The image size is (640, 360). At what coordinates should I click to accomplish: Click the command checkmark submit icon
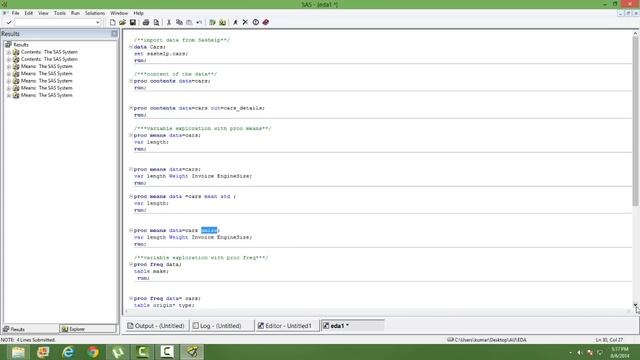click(9, 22)
